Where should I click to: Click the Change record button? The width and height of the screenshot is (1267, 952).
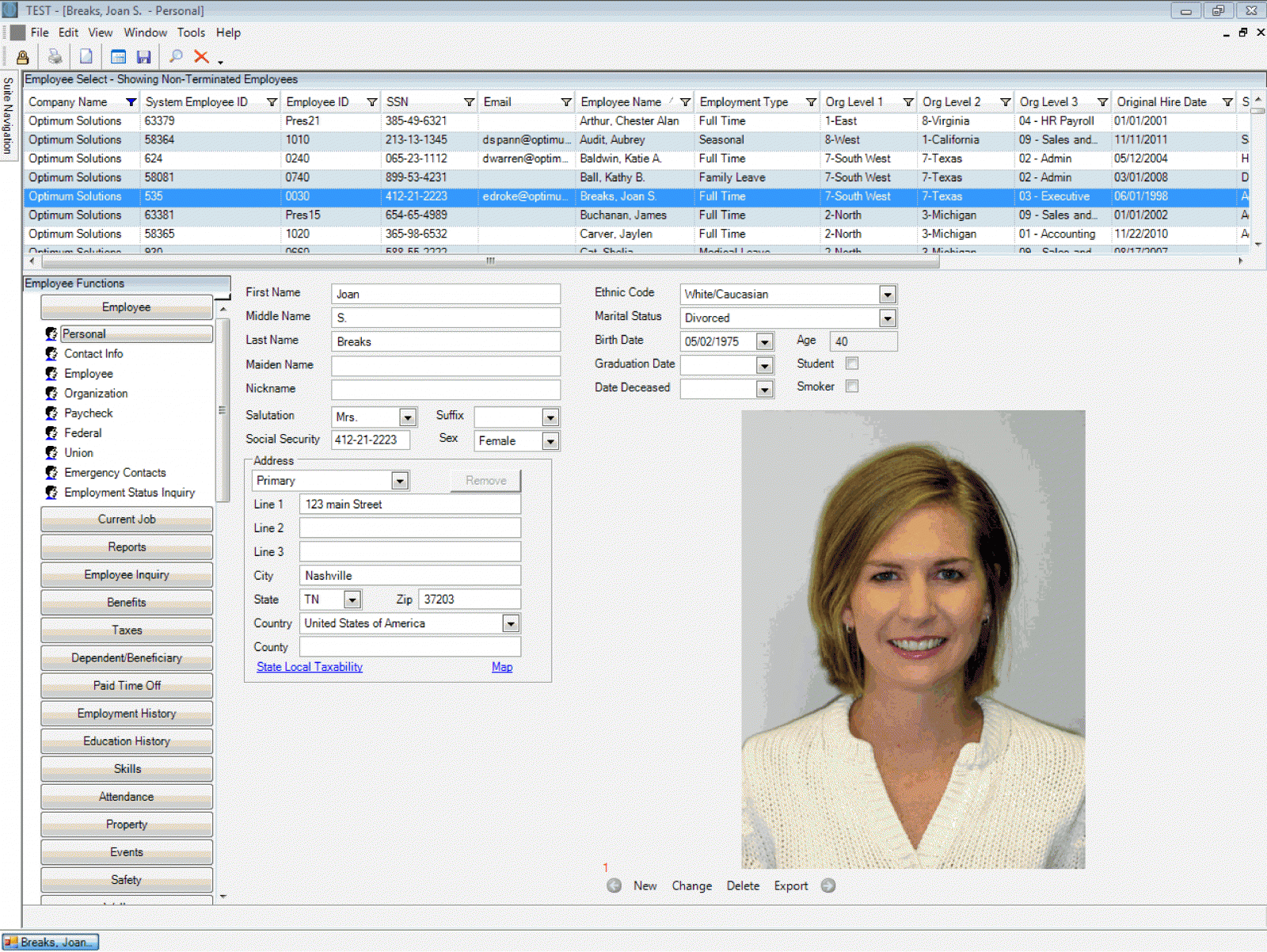click(691, 886)
